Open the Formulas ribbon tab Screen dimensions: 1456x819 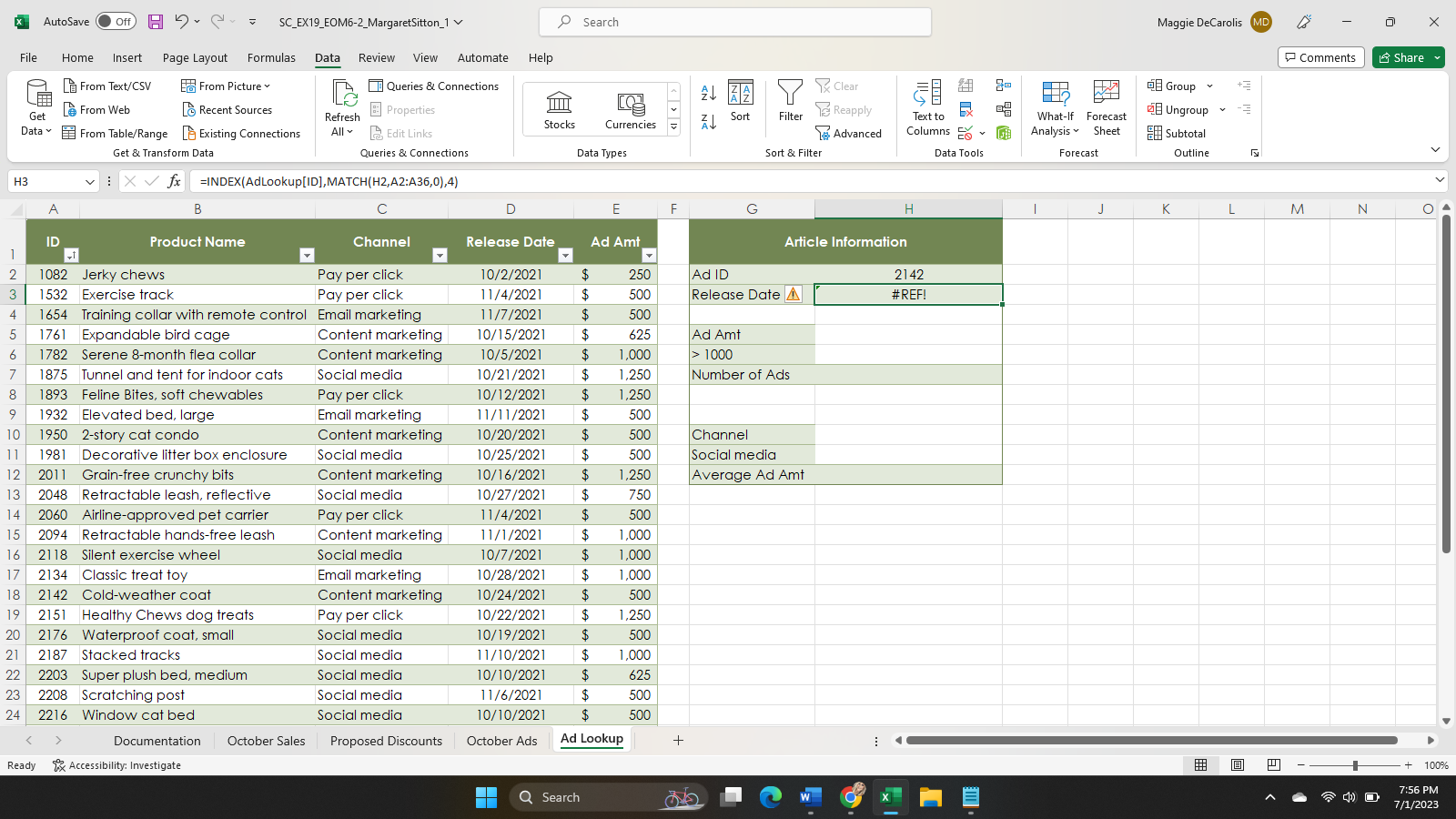tap(271, 57)
